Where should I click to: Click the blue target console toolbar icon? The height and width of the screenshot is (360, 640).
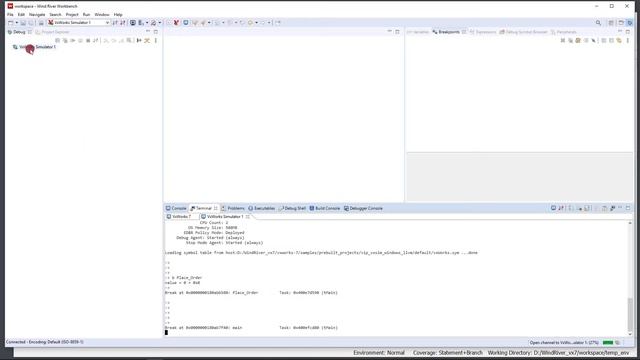point(186,22)
